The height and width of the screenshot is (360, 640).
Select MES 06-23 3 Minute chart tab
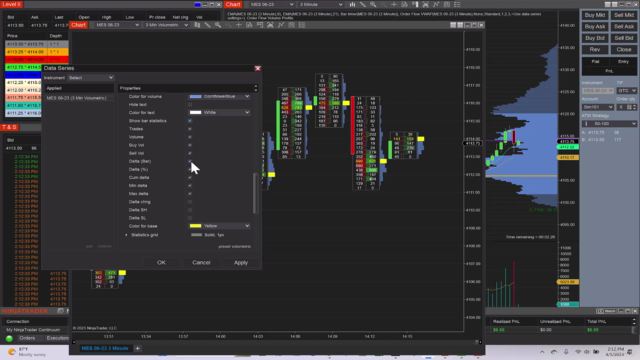105,348
